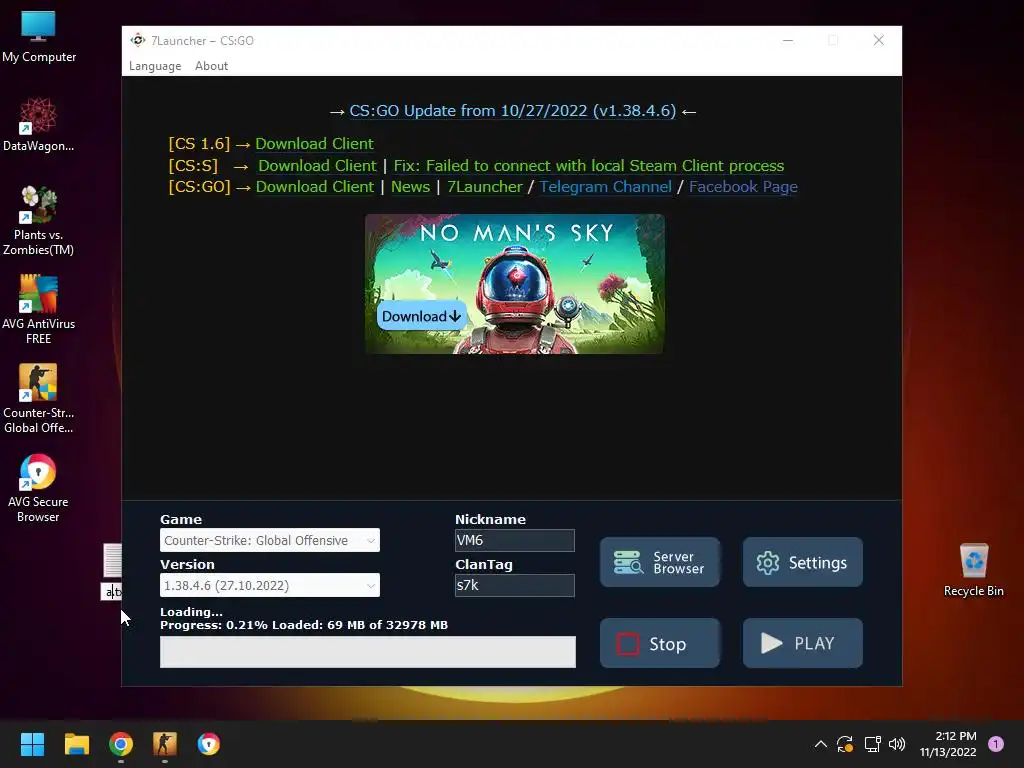Stop the download
1024x768 pixels.
click(660, 643)
